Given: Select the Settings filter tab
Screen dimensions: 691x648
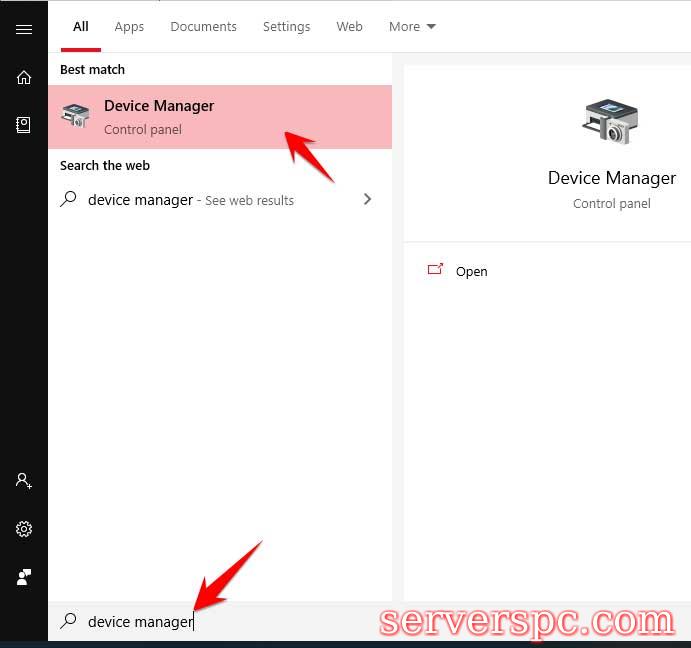Looking at the screenshot, I should (286, 27).
